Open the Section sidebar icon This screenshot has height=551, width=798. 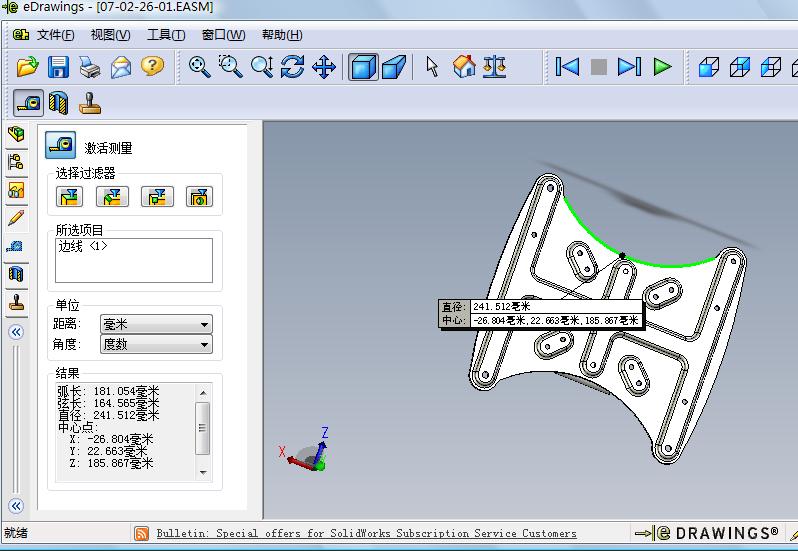(16, 275)
